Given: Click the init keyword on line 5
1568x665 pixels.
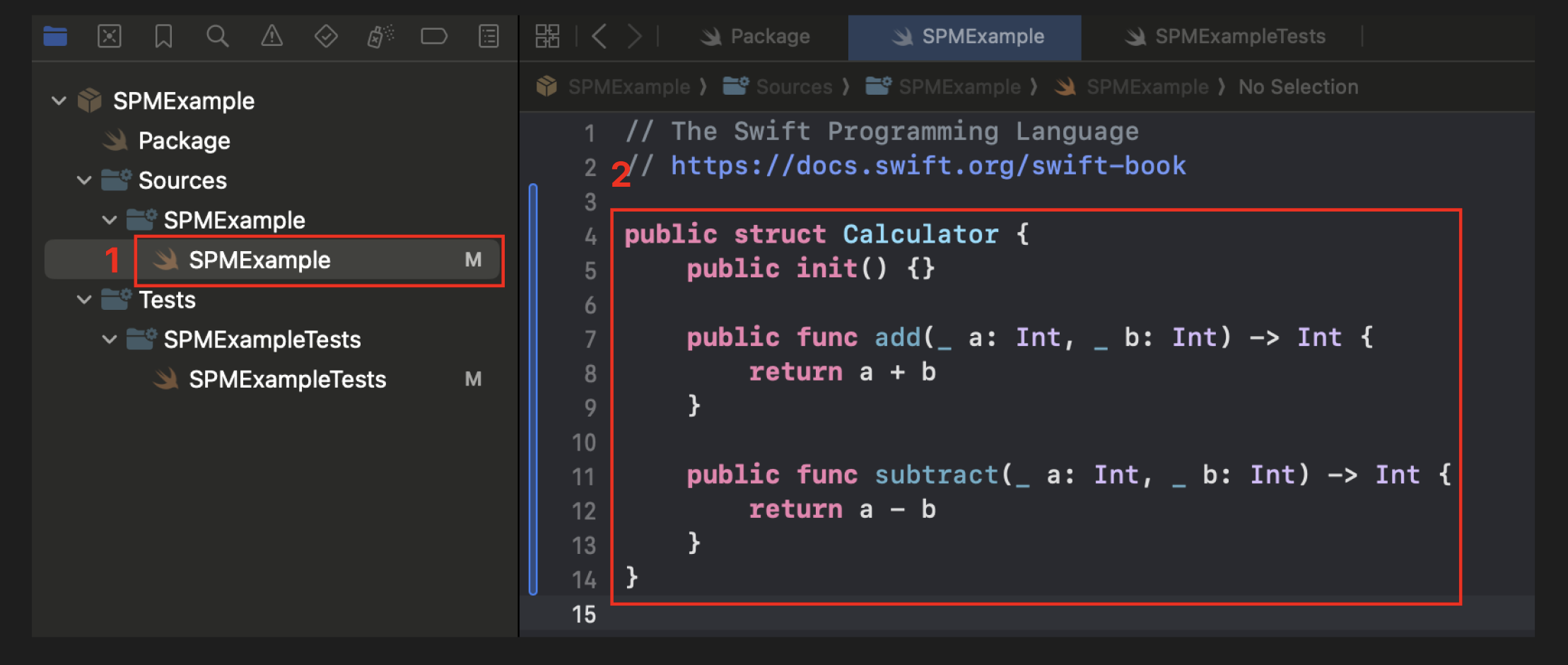Looking at the screenshot, I should [826, 268].
